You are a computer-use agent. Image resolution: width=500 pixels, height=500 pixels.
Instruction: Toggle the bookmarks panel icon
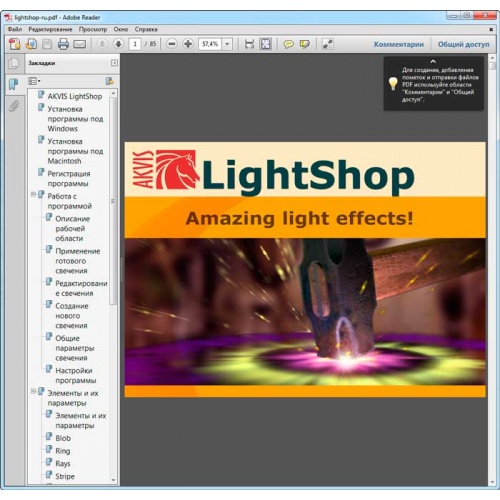coord(13,84)
